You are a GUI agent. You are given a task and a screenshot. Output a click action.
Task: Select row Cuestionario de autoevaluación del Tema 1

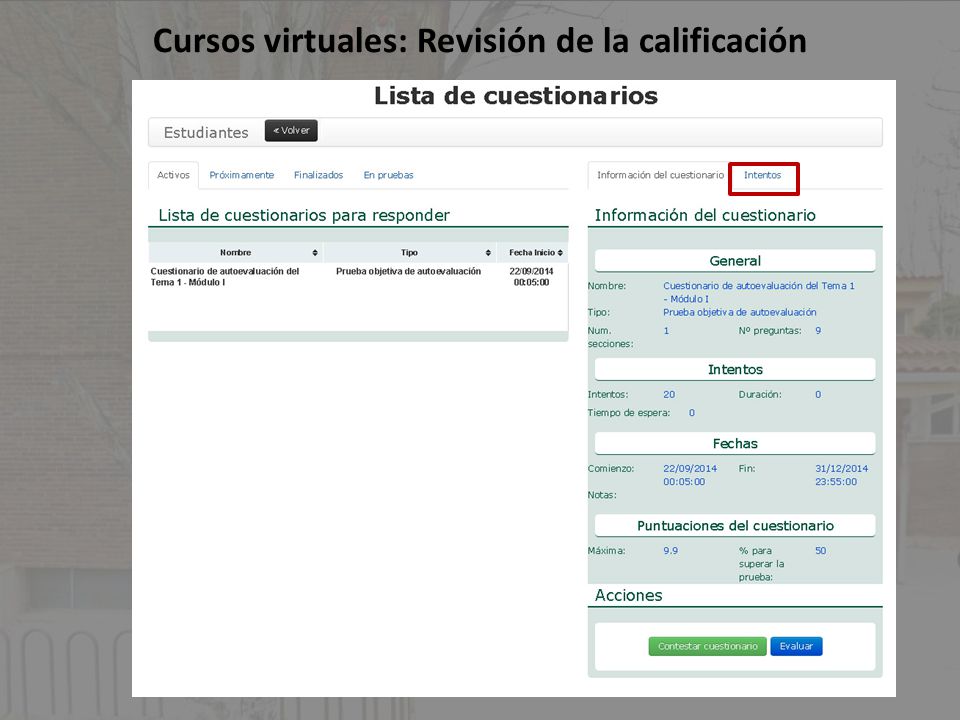[x=358, y=277]
